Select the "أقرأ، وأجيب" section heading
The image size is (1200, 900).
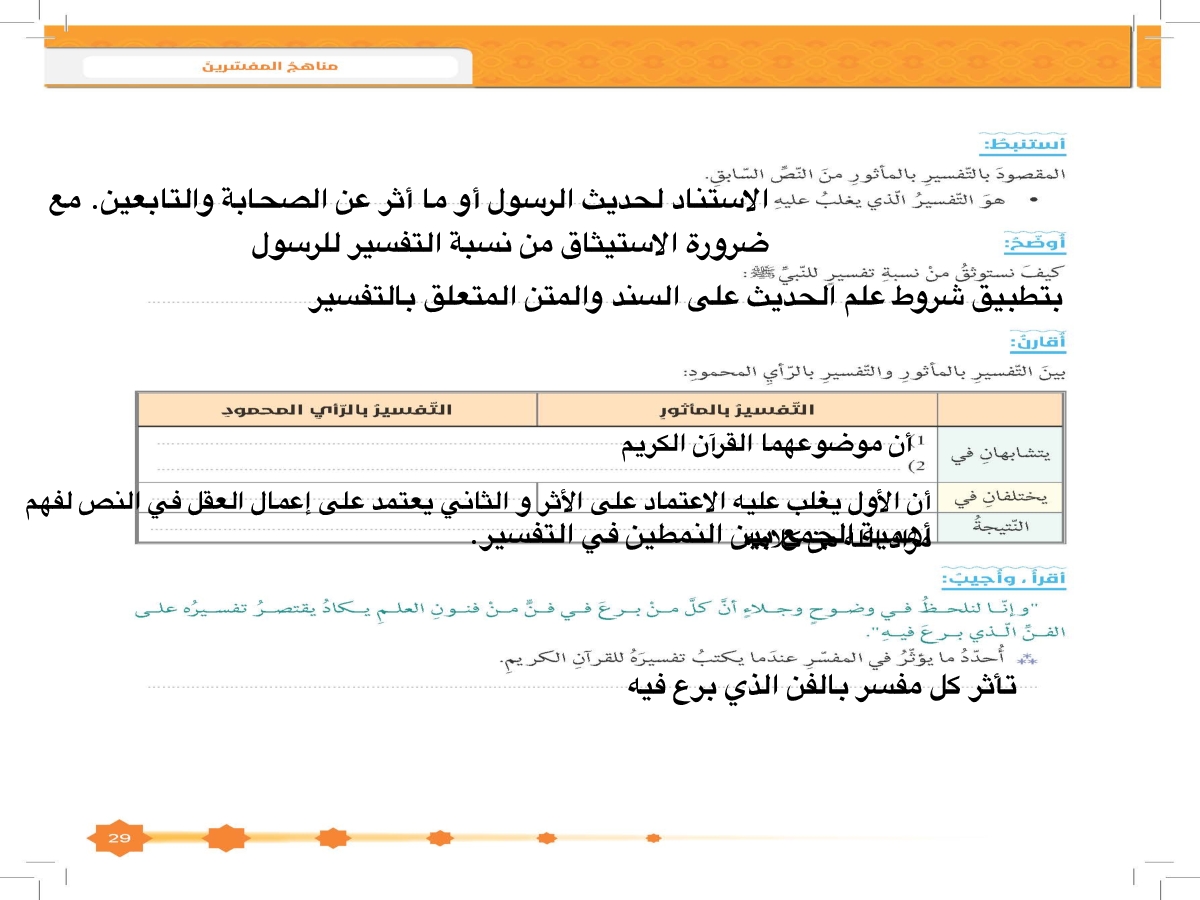pos(1004,580)
